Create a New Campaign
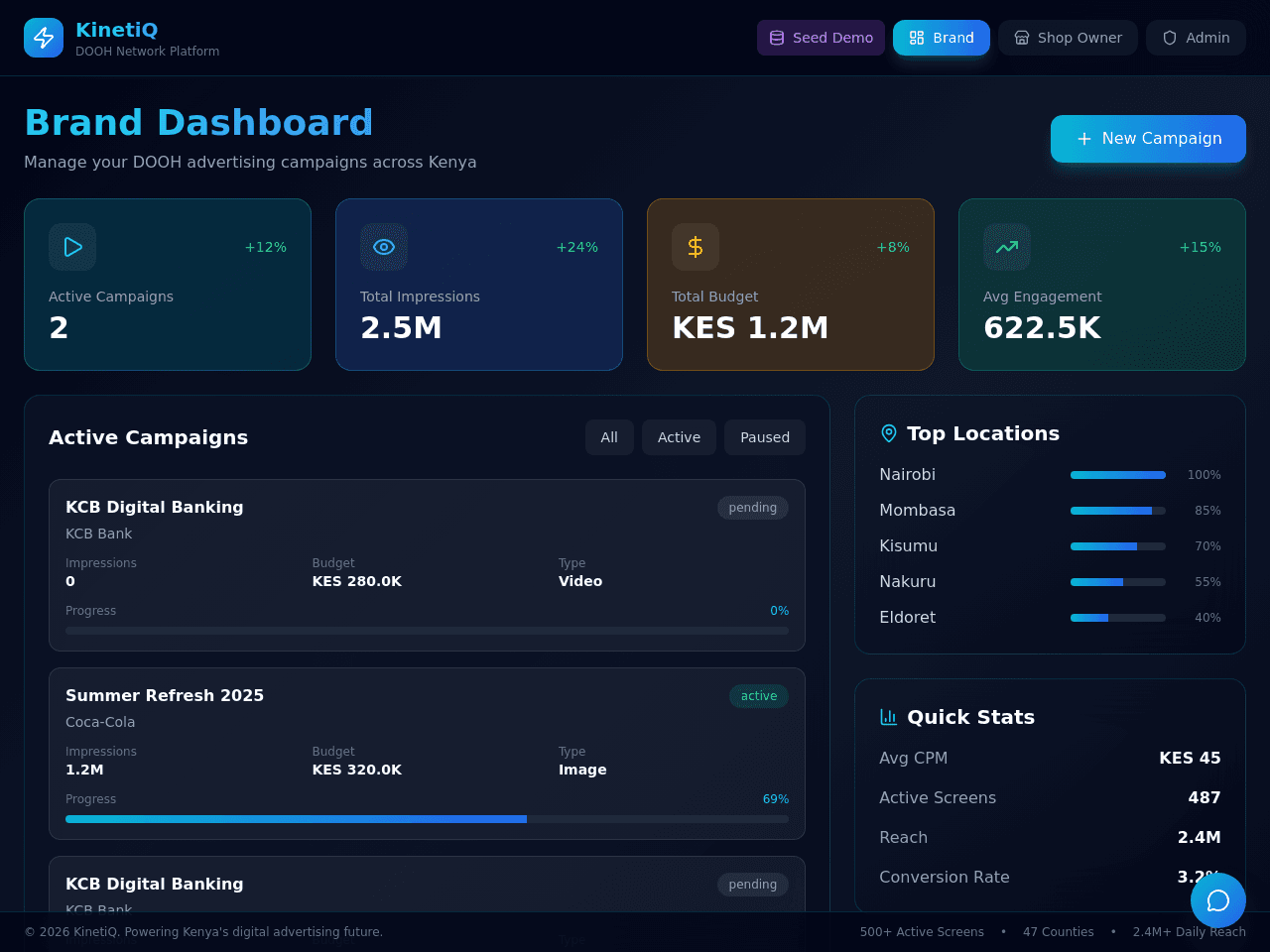 [x=1148, y=139]
